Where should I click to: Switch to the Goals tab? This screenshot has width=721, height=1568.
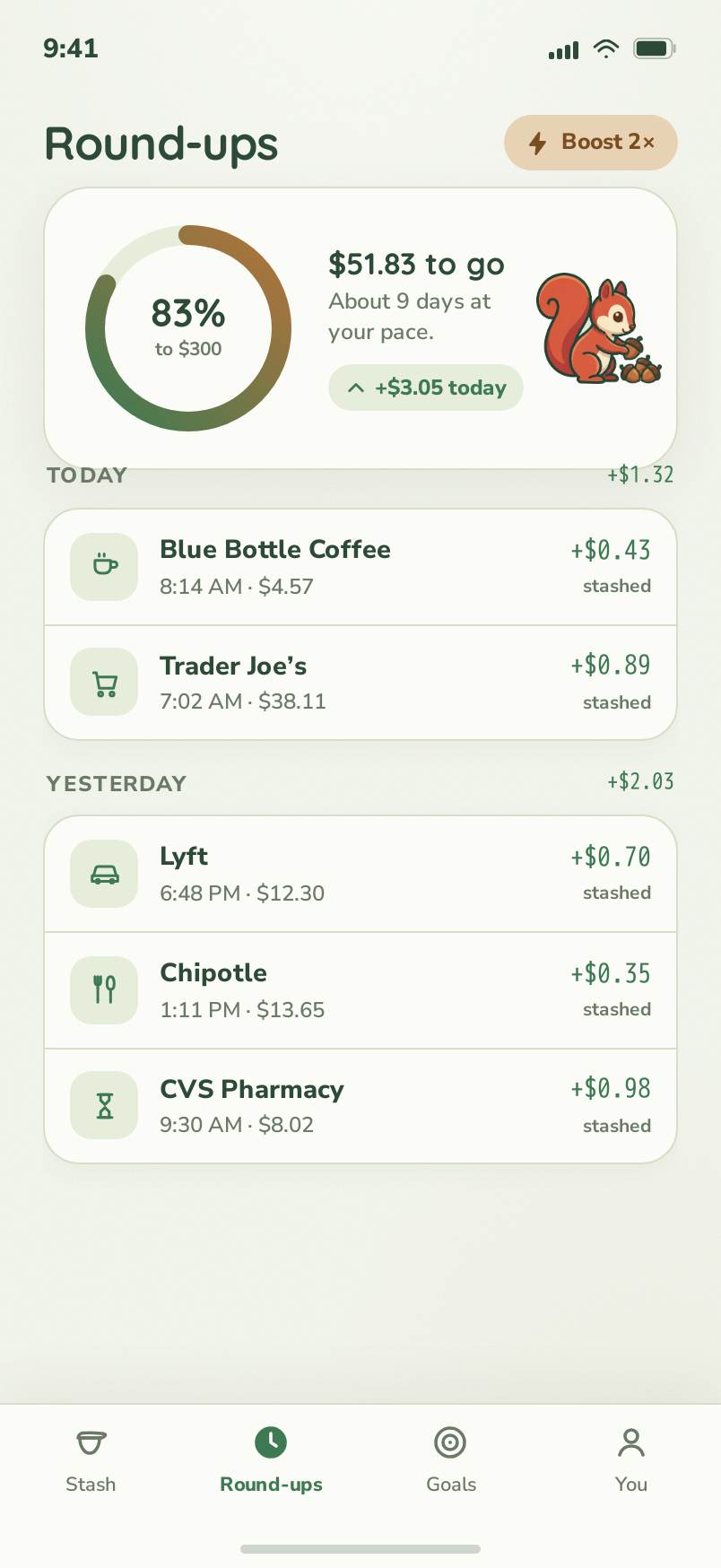[x=451, y=1460]
